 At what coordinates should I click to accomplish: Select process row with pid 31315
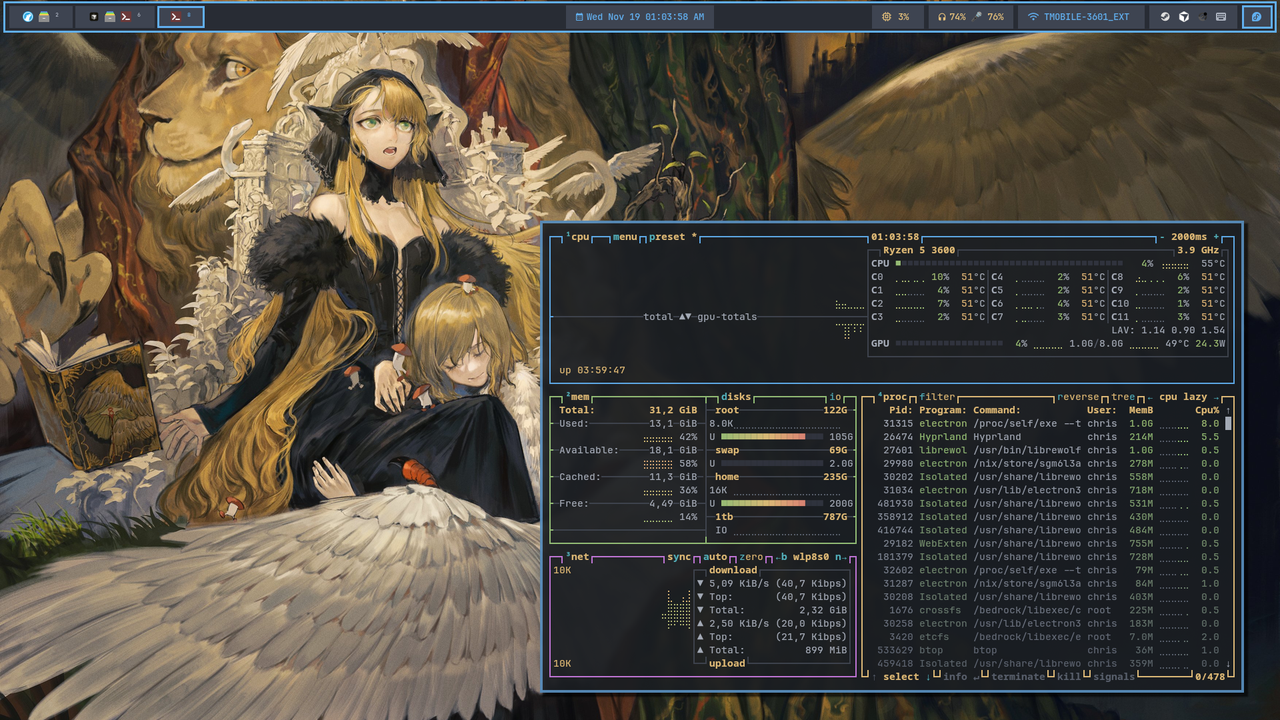(x=1045, y=424)
